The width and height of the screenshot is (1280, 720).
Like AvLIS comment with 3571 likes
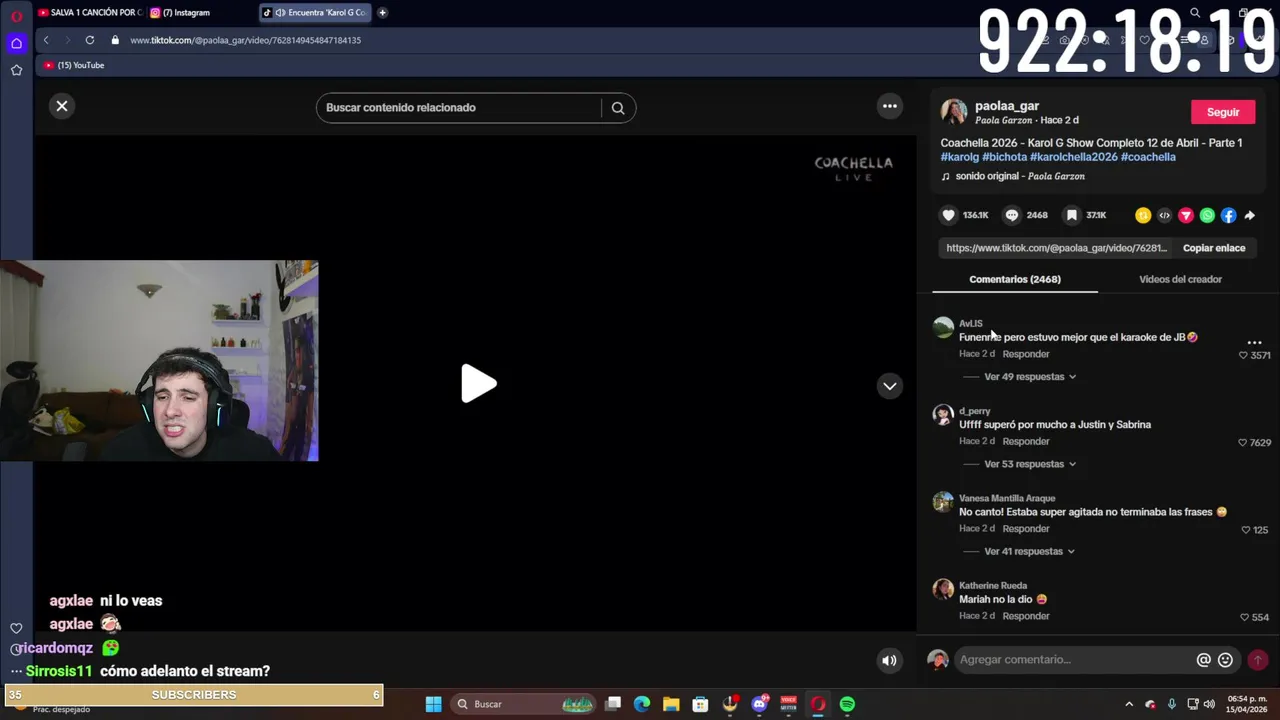pos(1244,355)
